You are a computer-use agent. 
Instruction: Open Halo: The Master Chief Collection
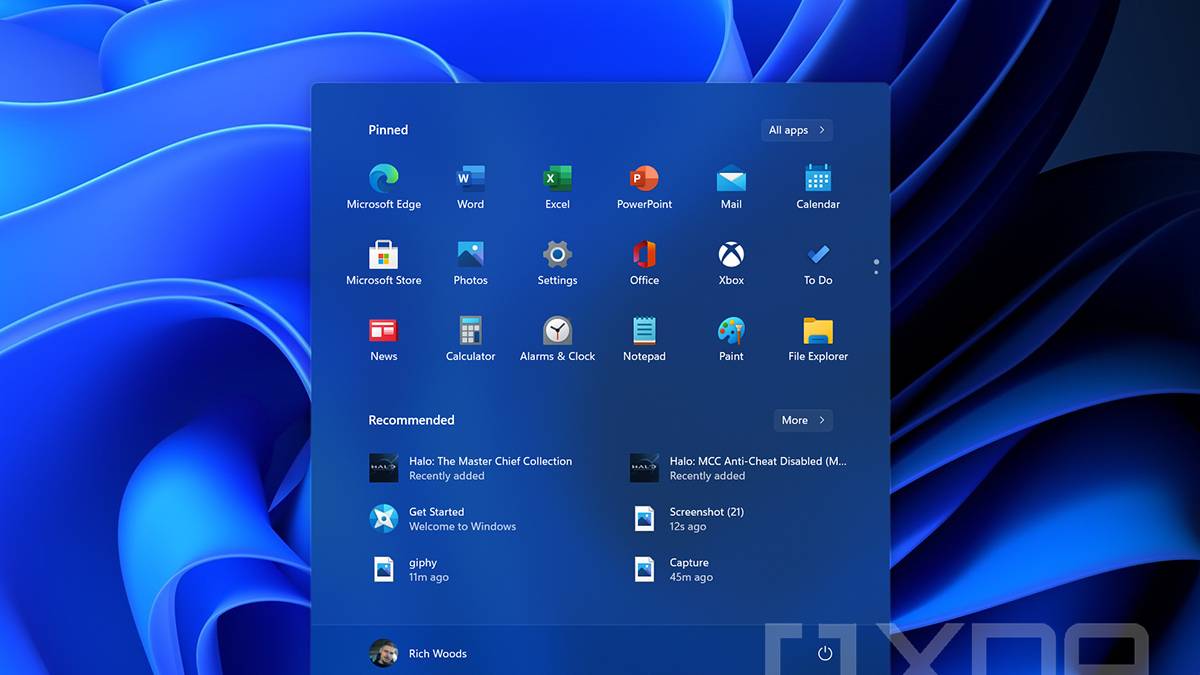(471, 468)
